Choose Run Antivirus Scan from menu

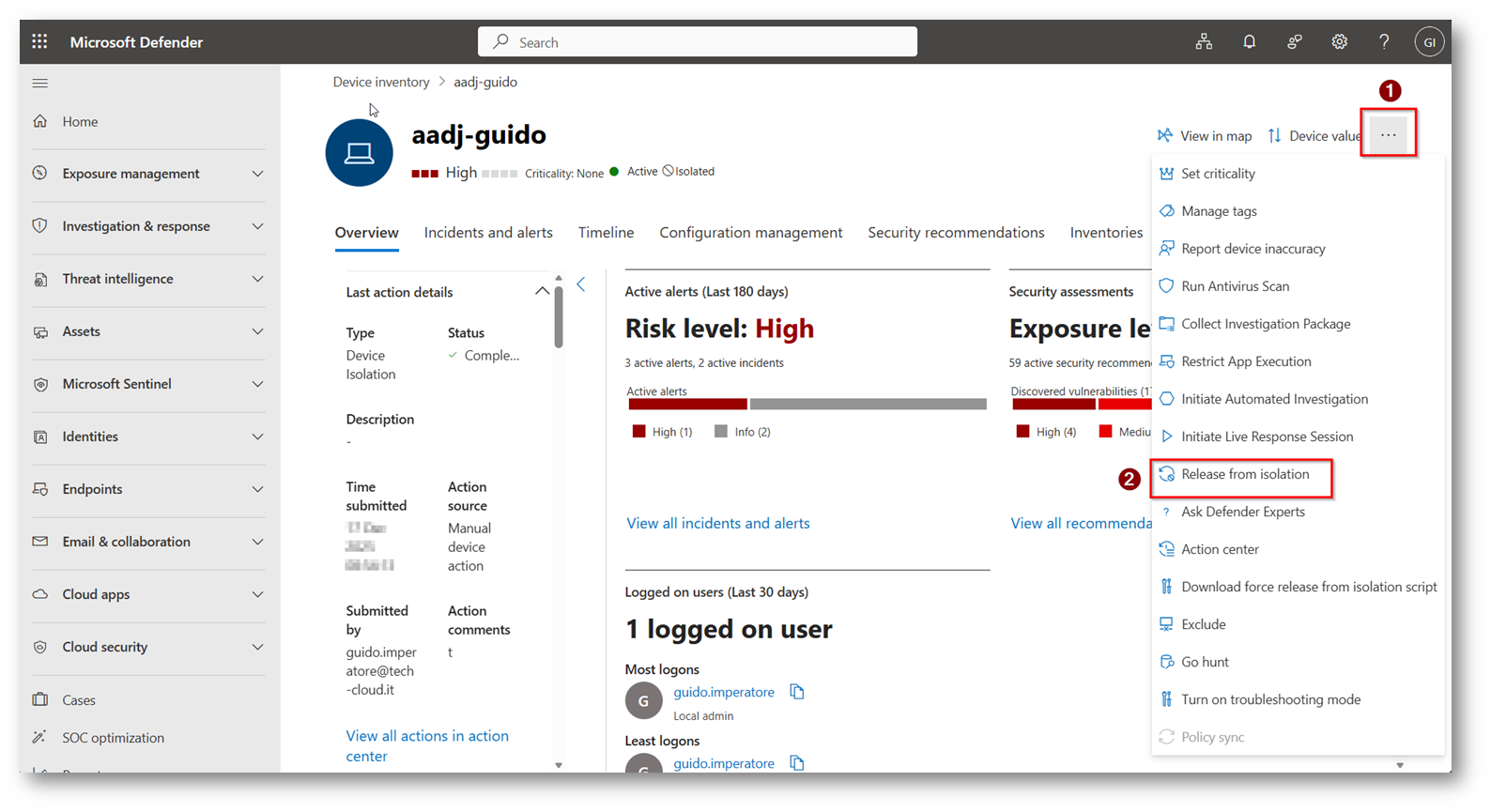coord(1235,286)
